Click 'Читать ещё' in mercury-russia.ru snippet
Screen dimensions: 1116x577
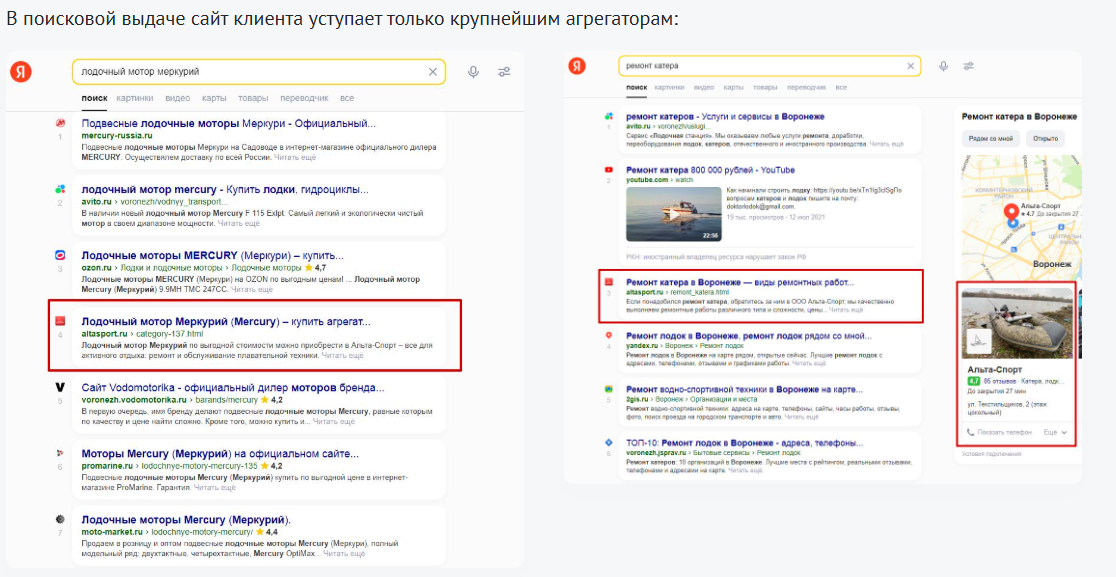295,157
